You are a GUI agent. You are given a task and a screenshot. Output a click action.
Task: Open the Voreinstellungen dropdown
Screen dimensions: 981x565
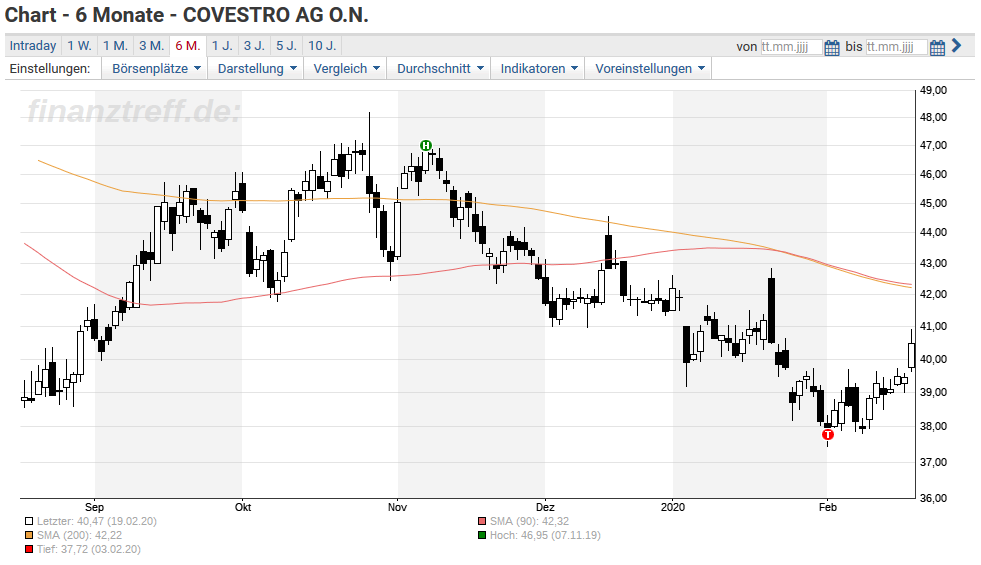coord(649,69)
